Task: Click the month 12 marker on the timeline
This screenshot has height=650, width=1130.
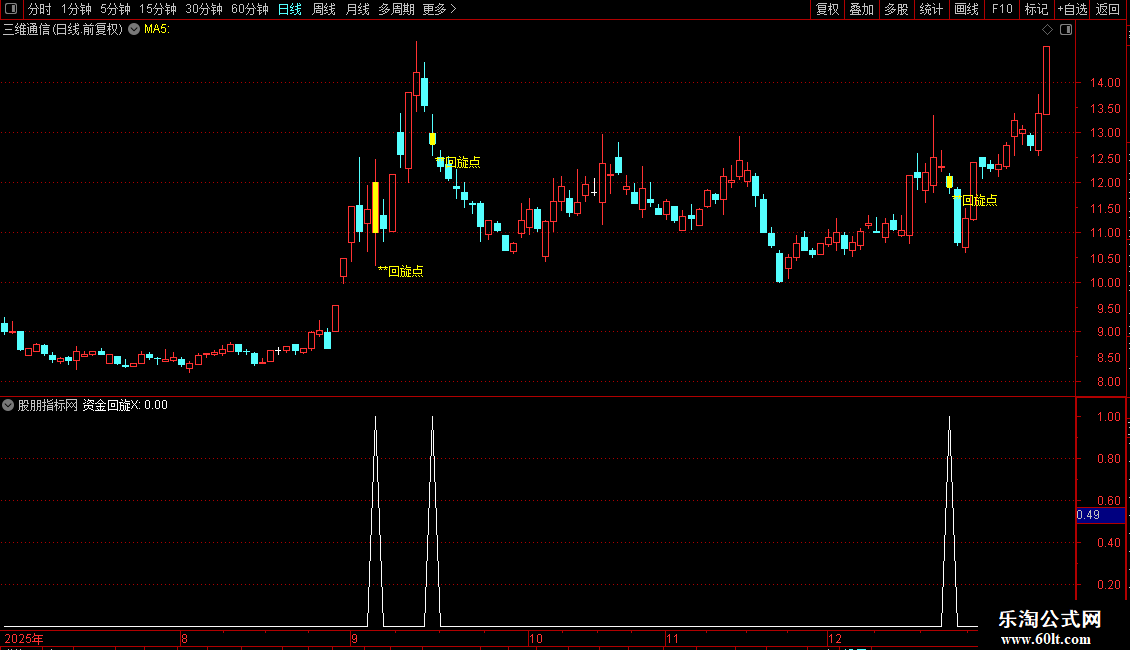Action: click(835, 638)
